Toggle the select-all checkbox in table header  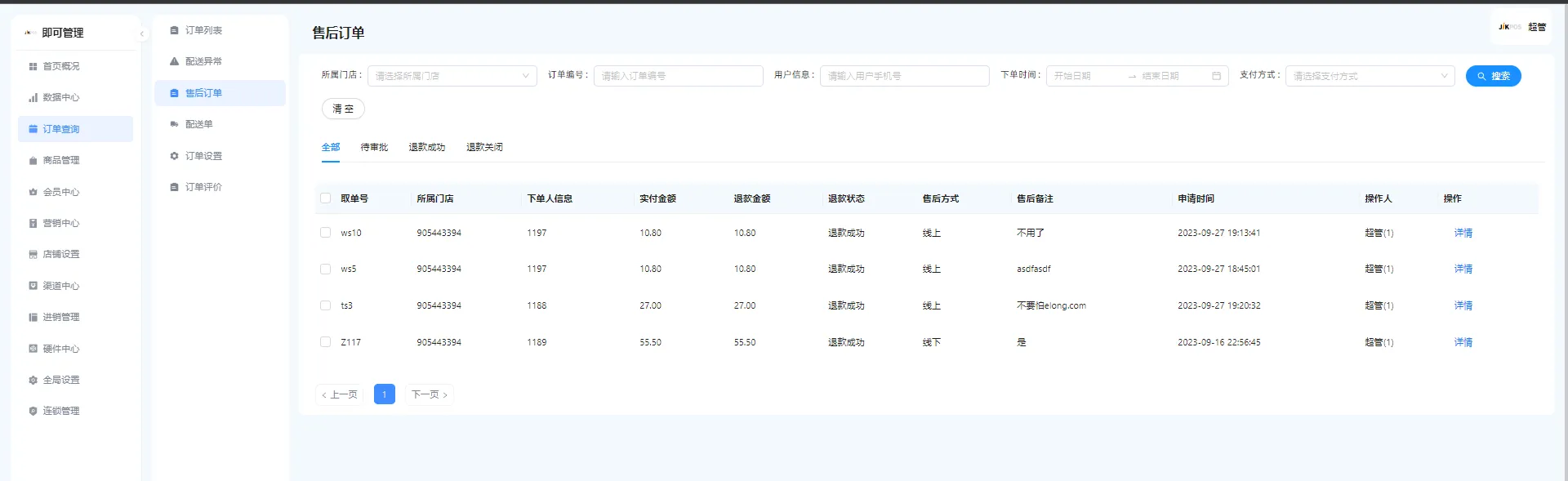(x=326, y=198)
